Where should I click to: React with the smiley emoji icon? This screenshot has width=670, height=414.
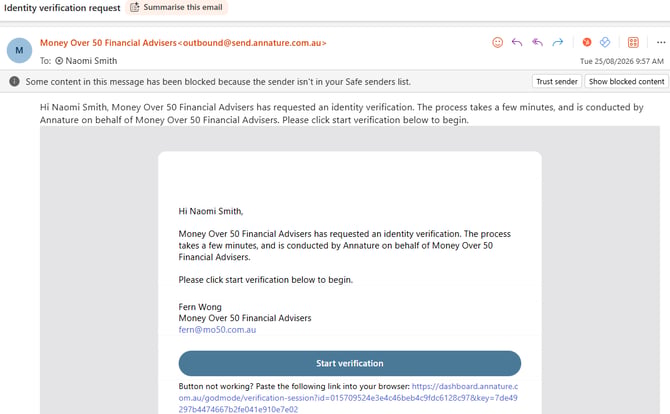click(x=497, y=42)
